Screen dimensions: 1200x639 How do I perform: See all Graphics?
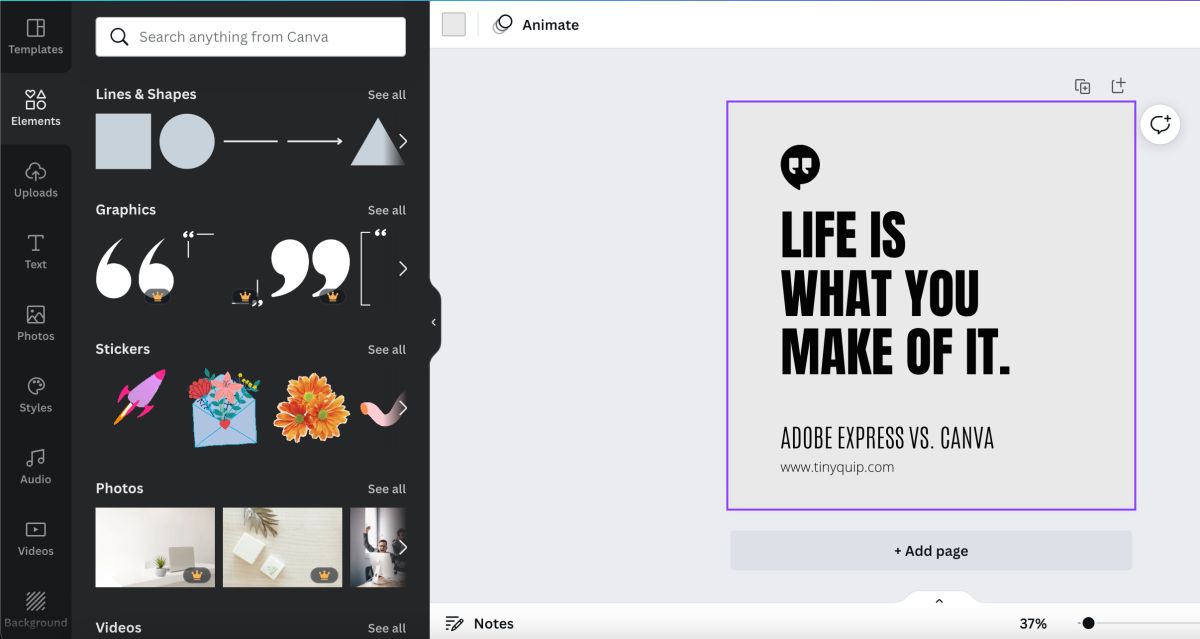(387, 210)
